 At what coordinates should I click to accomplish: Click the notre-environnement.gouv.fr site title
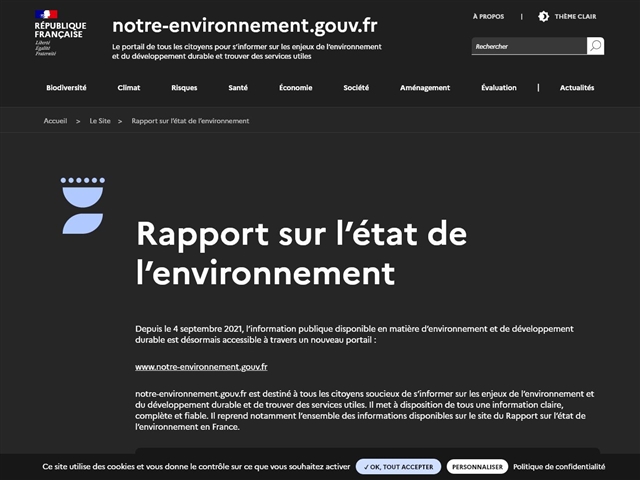tap(244, 25)
